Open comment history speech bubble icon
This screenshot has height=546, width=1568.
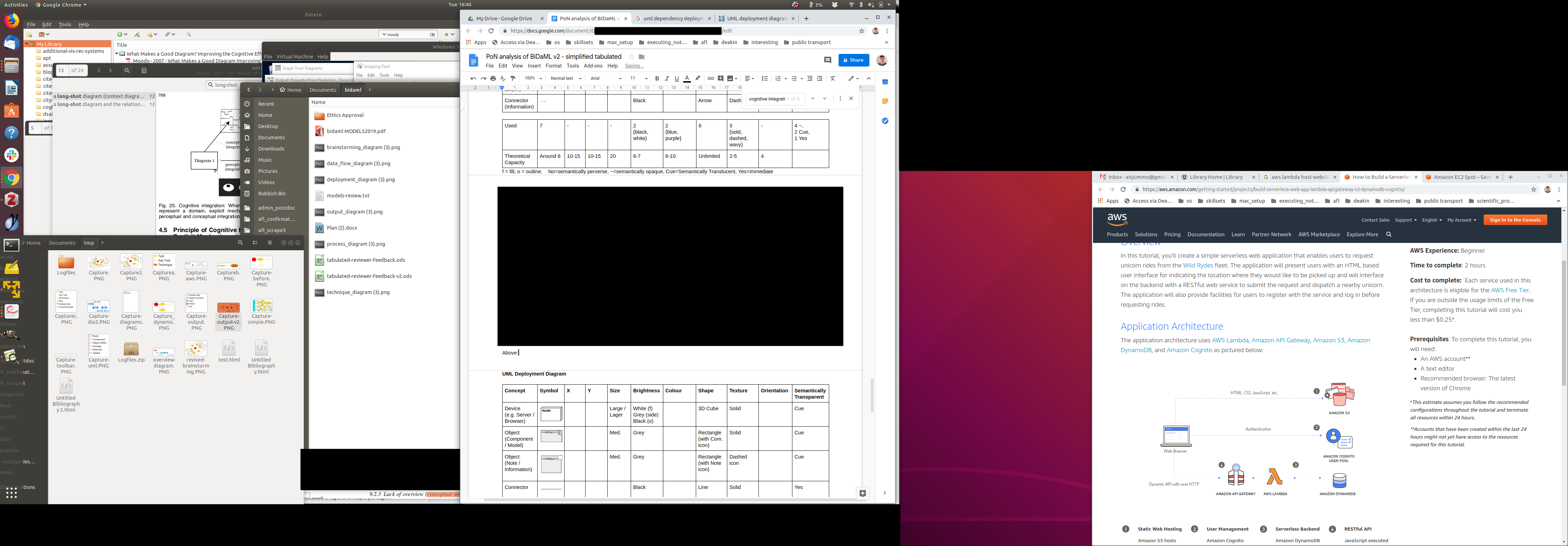(x=827, y=60)
